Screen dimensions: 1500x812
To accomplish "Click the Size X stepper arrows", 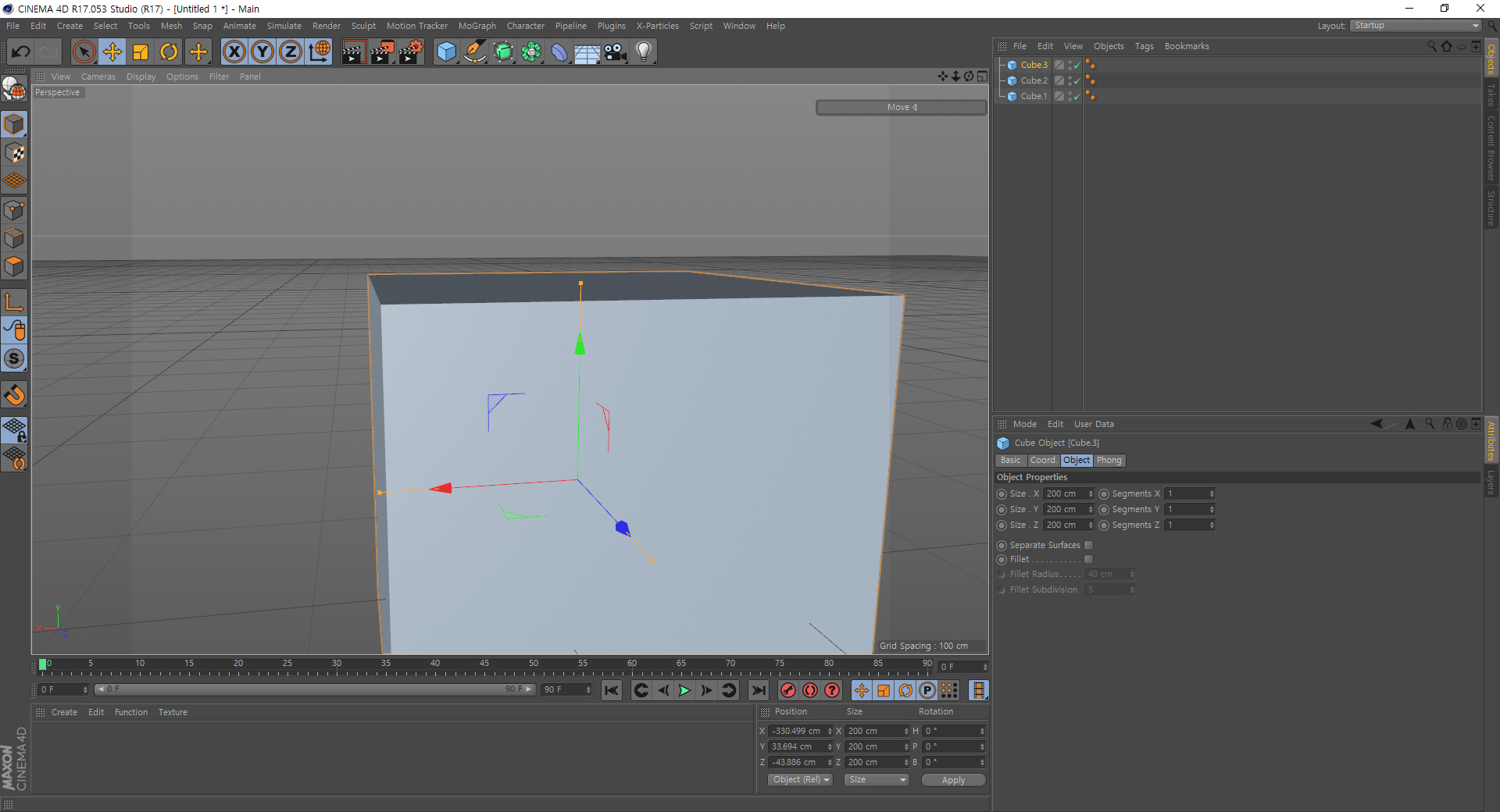I will pyautogui.click(x=1091, y=494).
